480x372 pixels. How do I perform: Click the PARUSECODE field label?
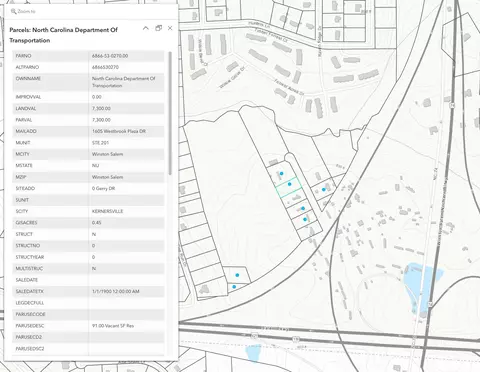(x=30, y=314)
